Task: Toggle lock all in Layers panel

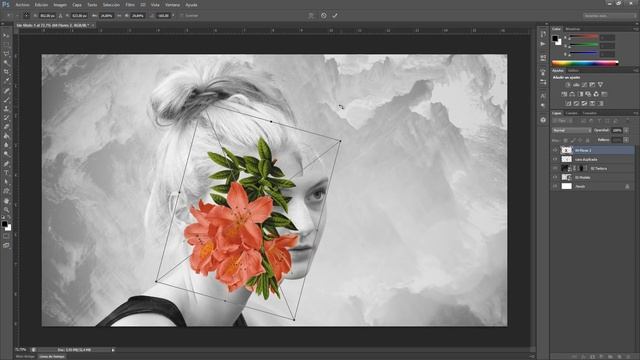Action: [x=588, y=140]
